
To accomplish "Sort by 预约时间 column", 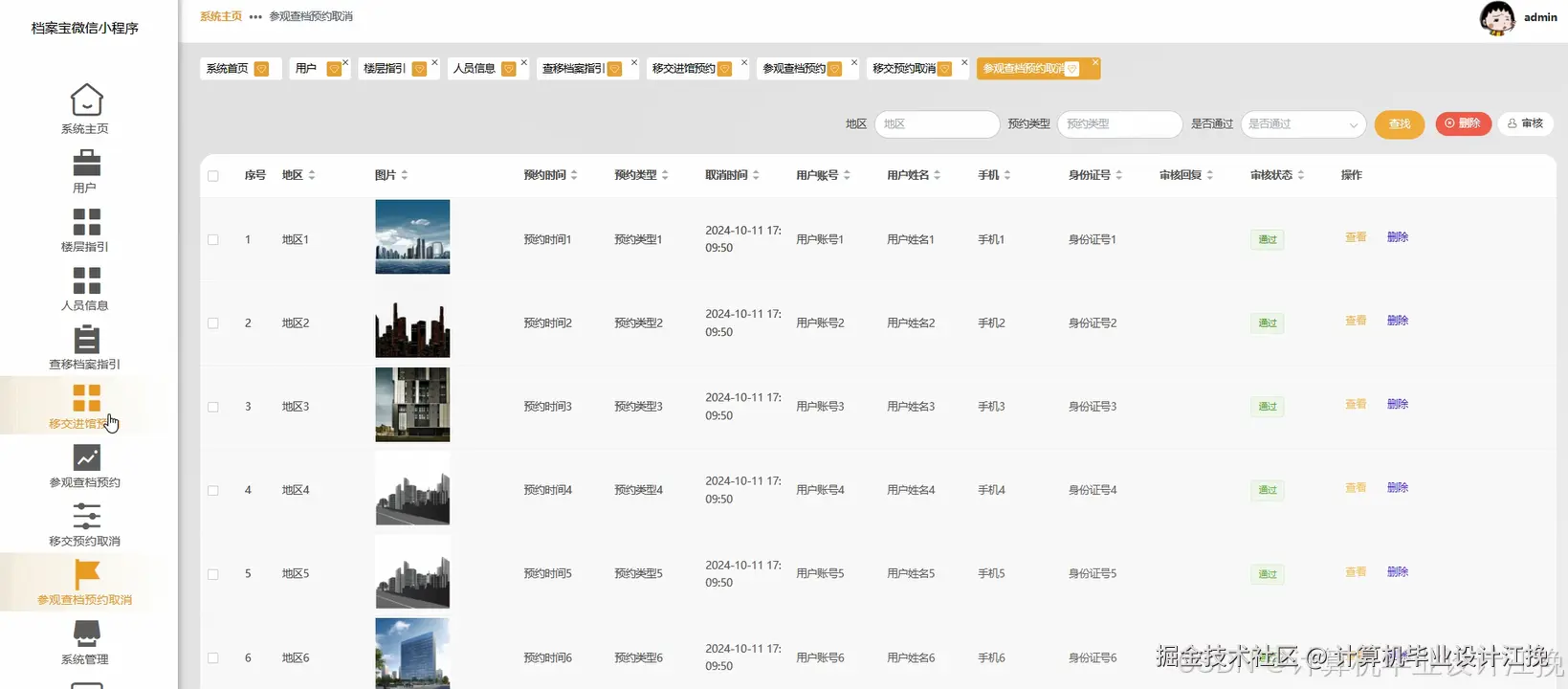I will [574, 175].
